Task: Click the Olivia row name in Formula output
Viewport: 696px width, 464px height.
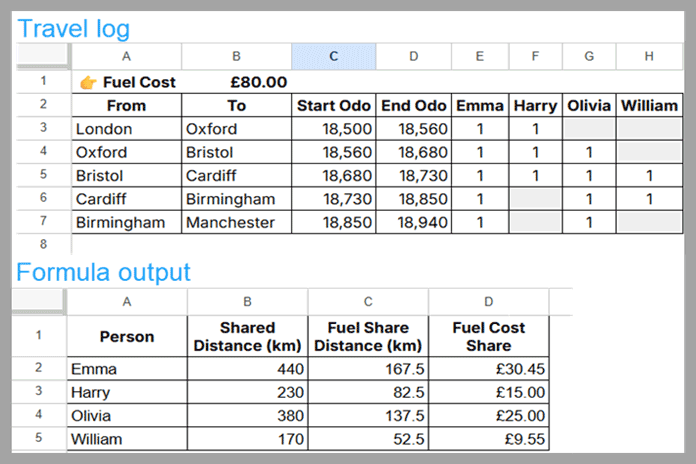Action: coord(127,416)
